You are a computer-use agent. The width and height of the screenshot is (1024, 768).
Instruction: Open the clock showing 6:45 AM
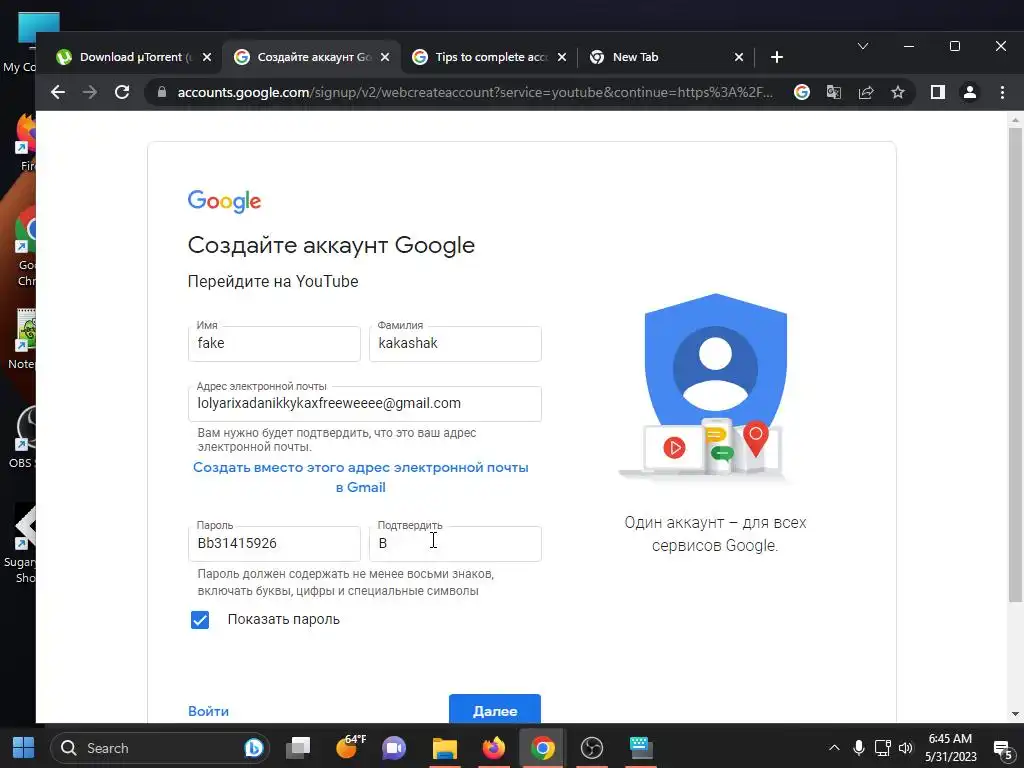click(951, 748)
